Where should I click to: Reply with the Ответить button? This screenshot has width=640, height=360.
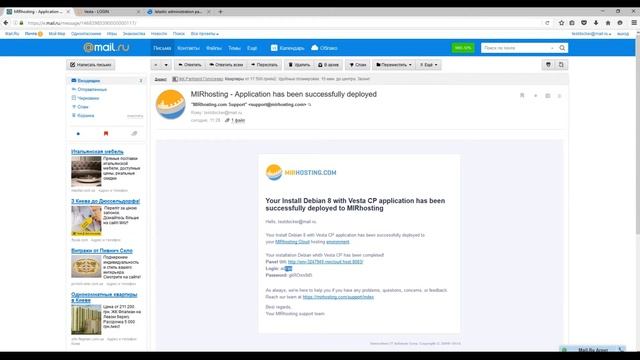tap(189, 64)
